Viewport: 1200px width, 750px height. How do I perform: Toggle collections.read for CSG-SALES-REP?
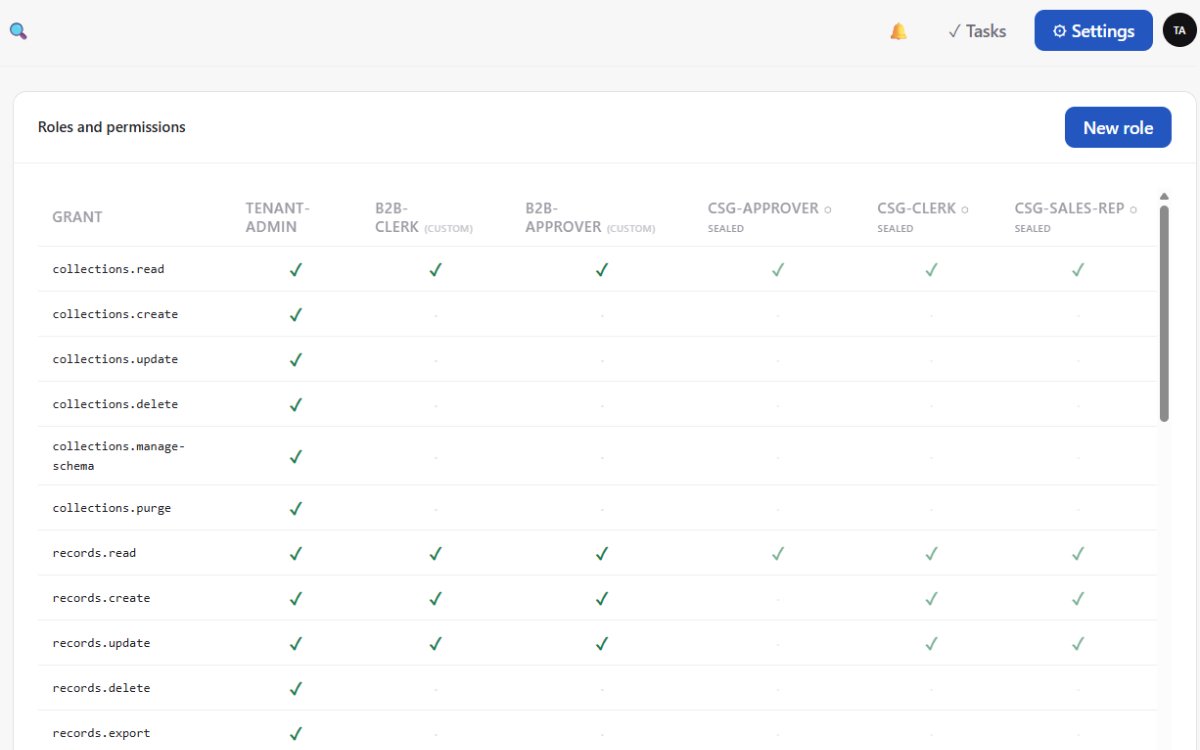[x=1077, y=269]
